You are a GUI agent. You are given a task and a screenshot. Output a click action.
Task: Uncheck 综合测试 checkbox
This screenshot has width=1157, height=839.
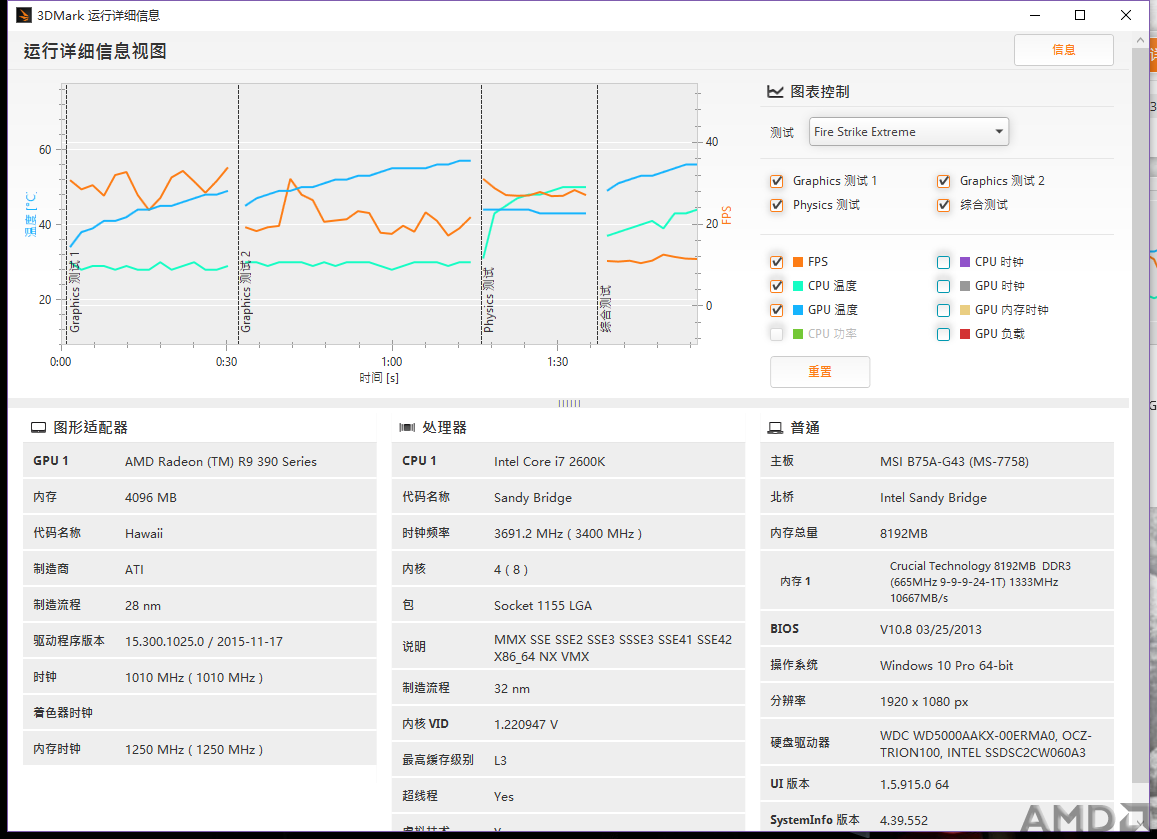[943, 205]
